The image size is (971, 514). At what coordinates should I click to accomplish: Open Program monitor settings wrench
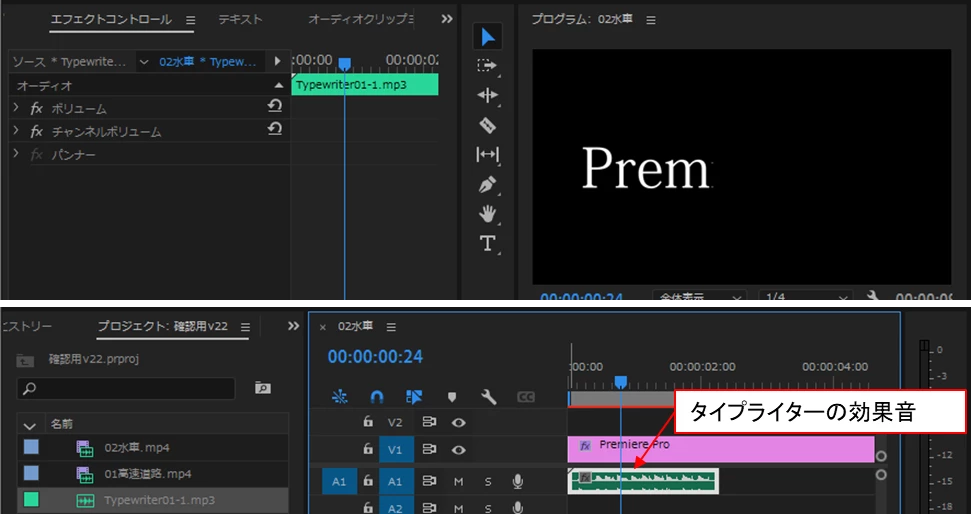pos(874,297)
